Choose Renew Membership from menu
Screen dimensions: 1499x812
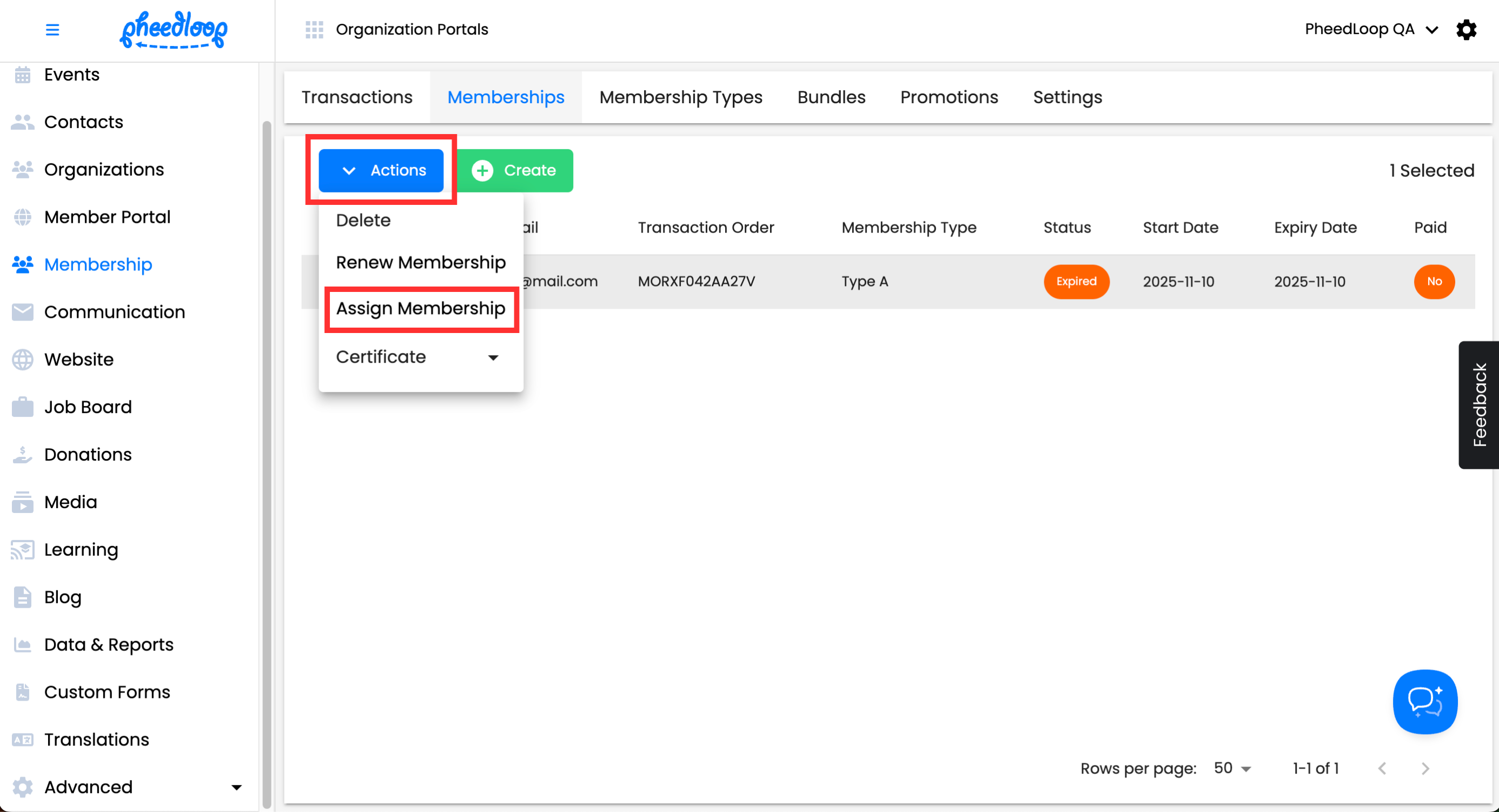[x=421, y=262]
